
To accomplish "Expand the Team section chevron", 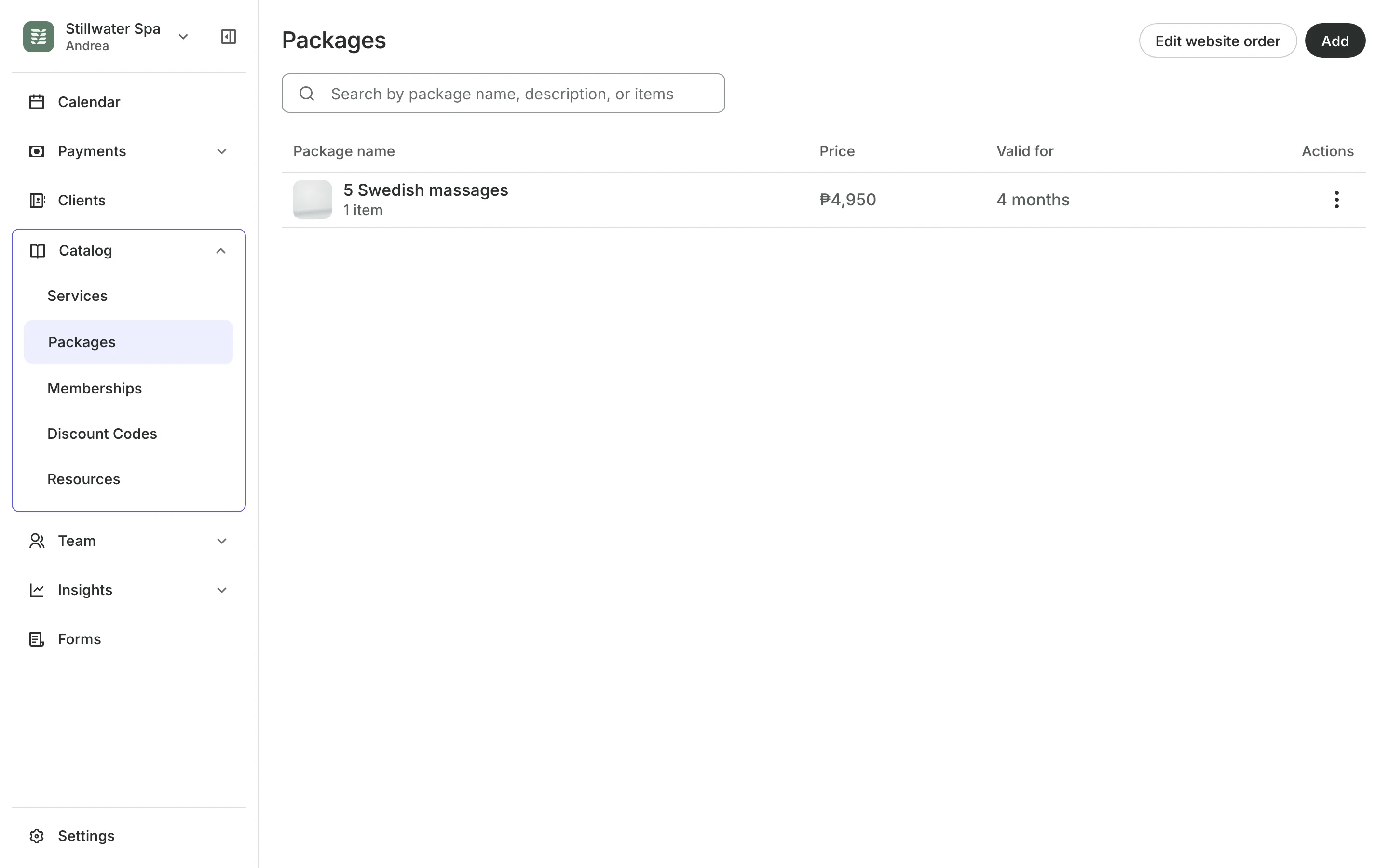I will click(221, 541).
